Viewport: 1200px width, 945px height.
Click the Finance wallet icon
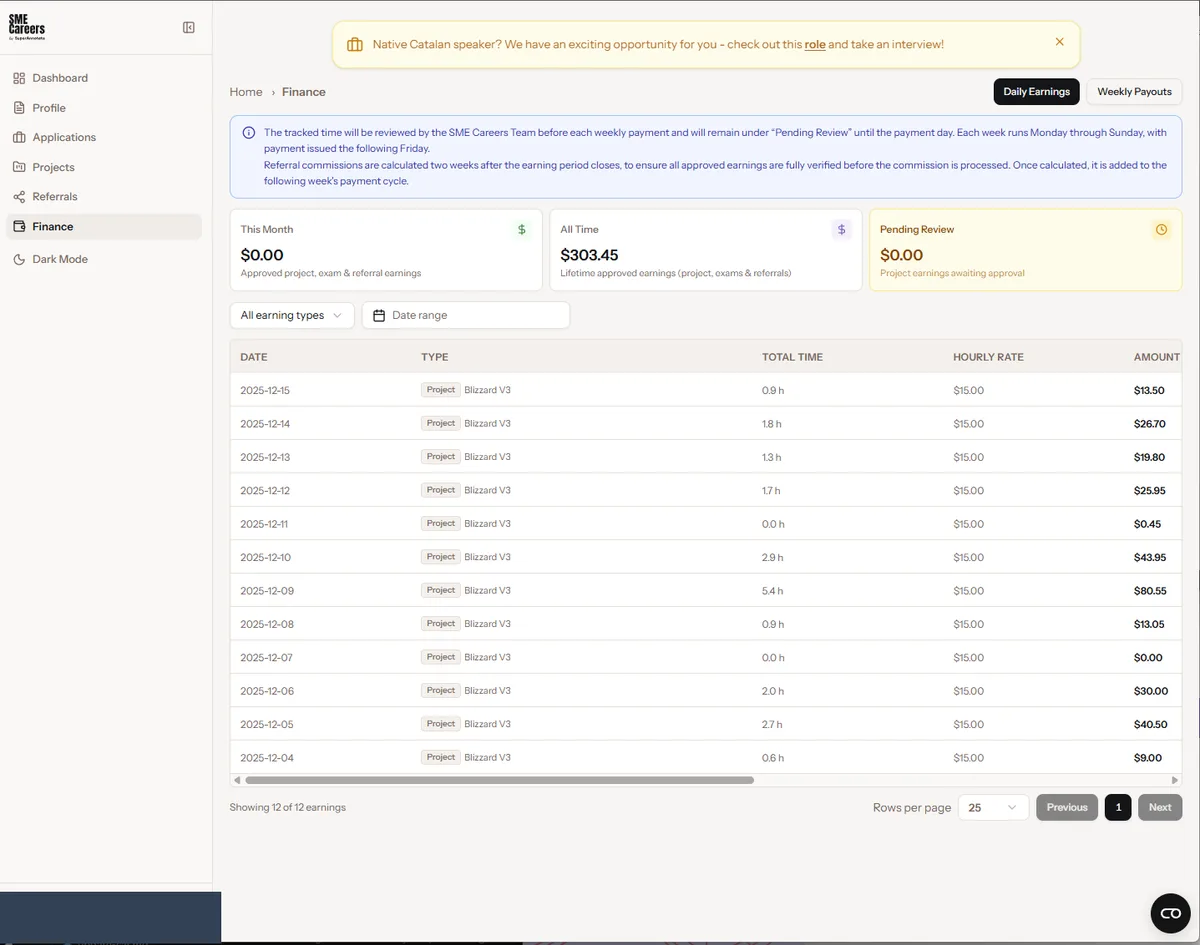point(19,227)
